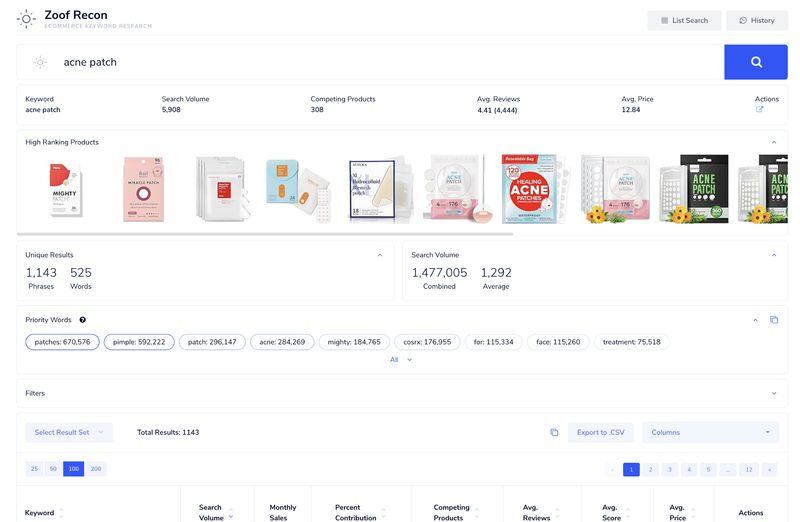Toggle the 'pimple: 592,222' priority word chip

click(x=139, y=342)
